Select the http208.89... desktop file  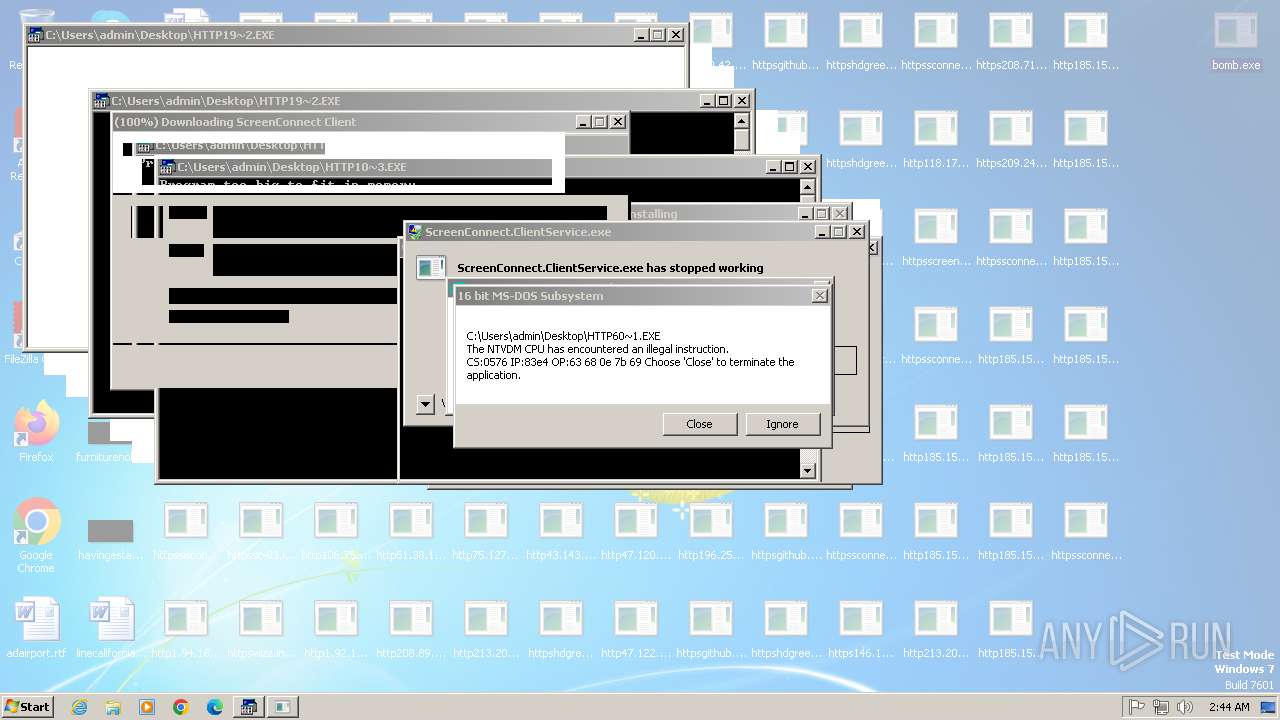[411, 630]
